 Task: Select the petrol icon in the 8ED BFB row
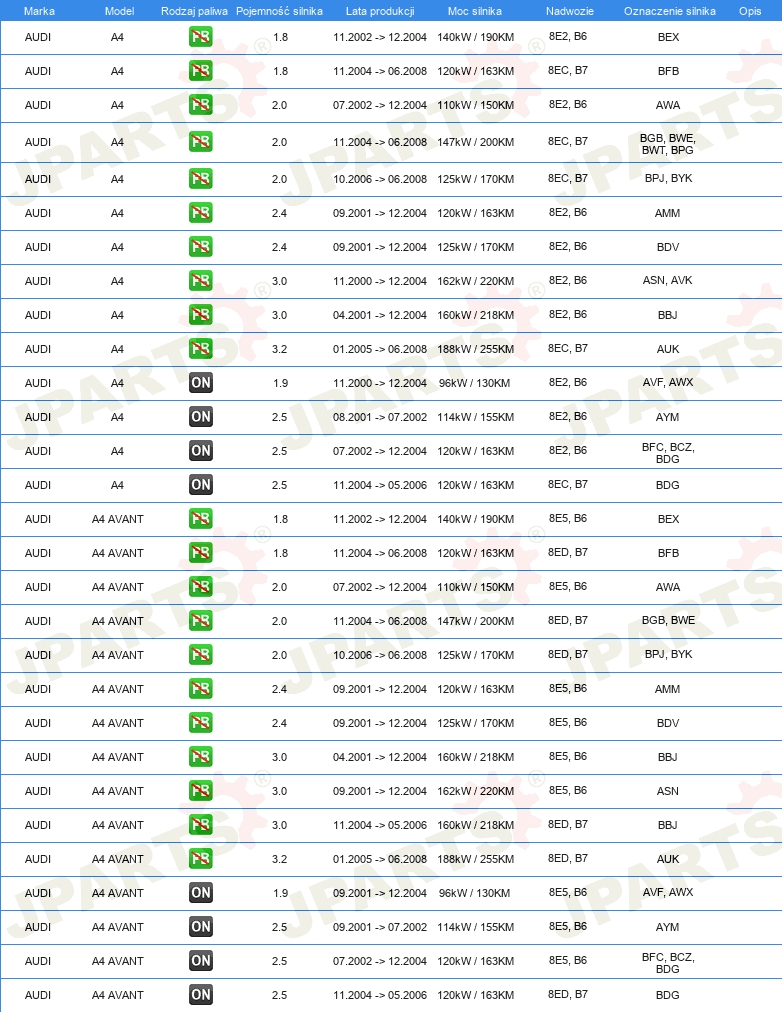pos(201,552)
